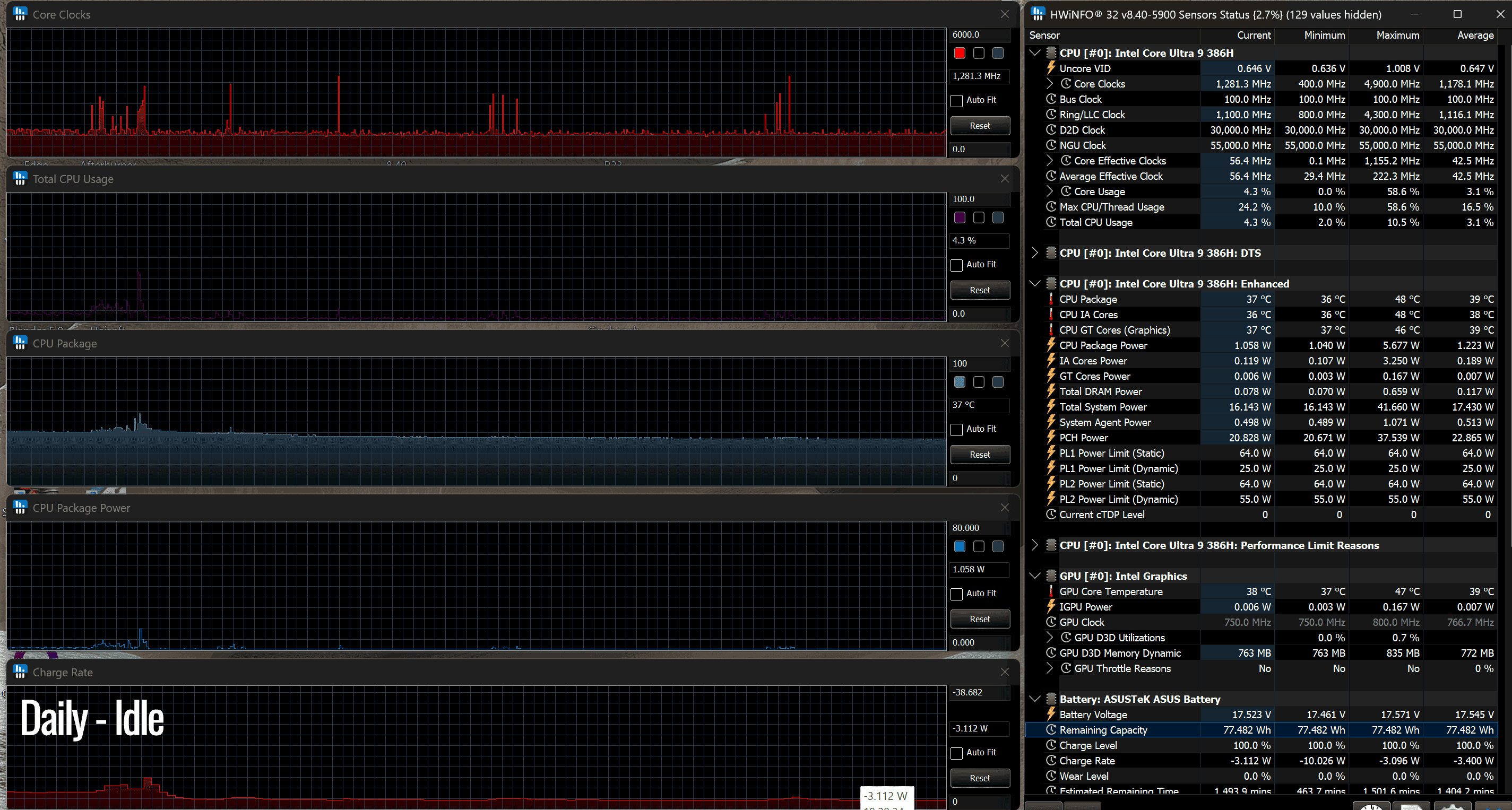Select the GPU D3D Memory Dynamic row
Viewport: 1512px width, 810px height.
point(1262,653)
